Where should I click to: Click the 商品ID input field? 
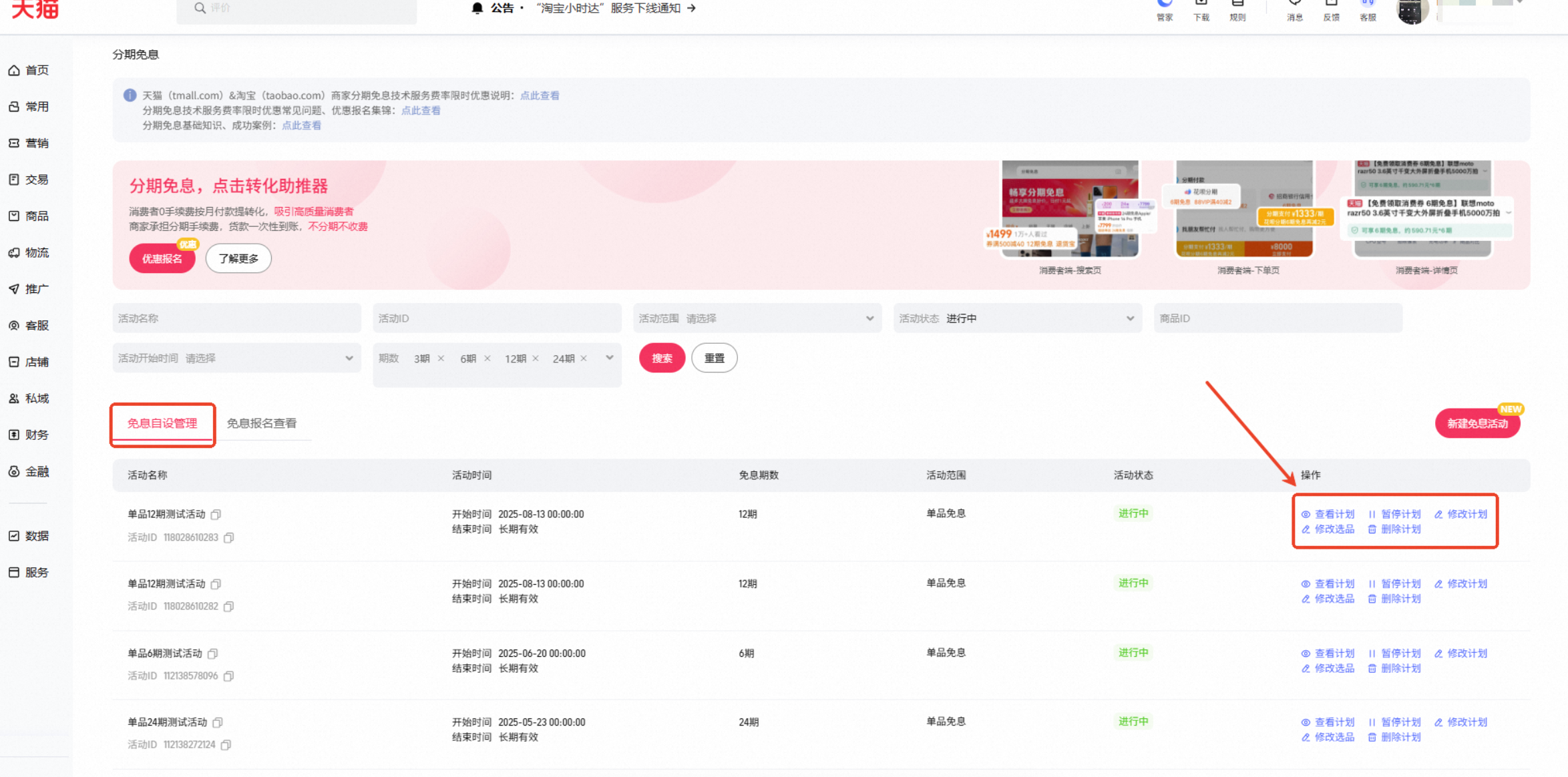point(1278,318)
